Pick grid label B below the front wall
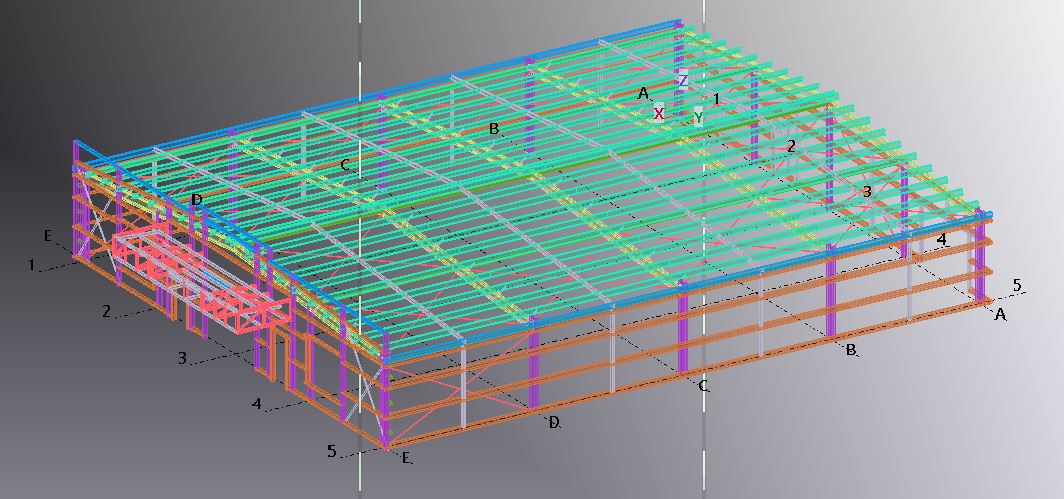 (x=850, y=350)
